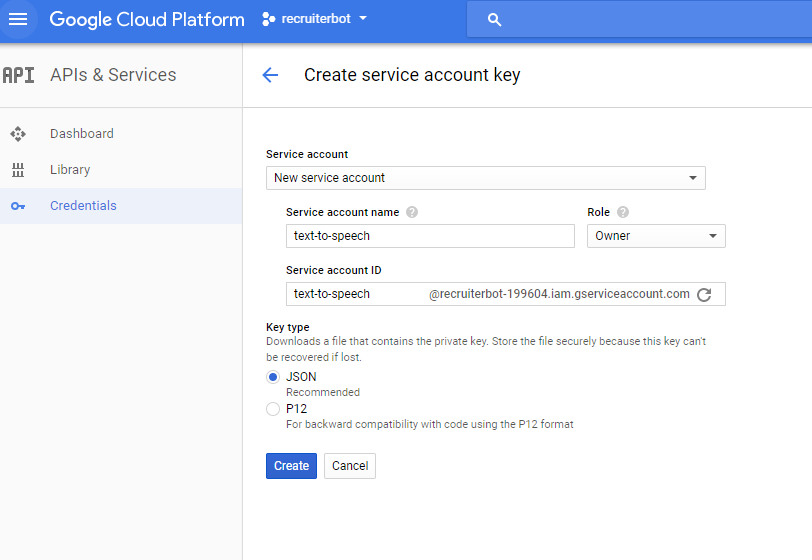Click the project hexagon icon beside recruiterbot
The height and width of the screenshot is (560, 812).
268,19
